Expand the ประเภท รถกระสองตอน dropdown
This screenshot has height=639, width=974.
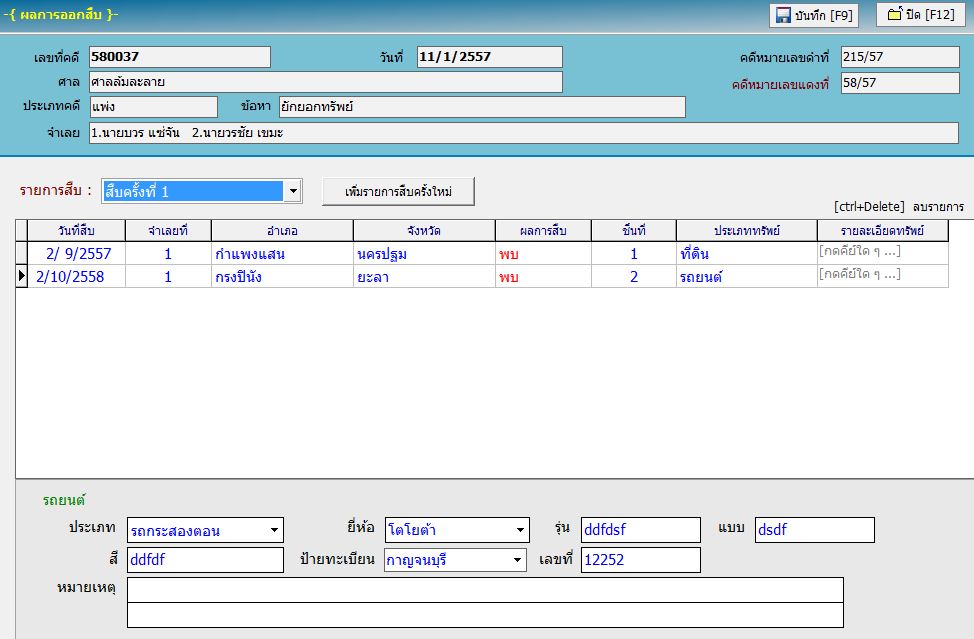click(274, 530)
